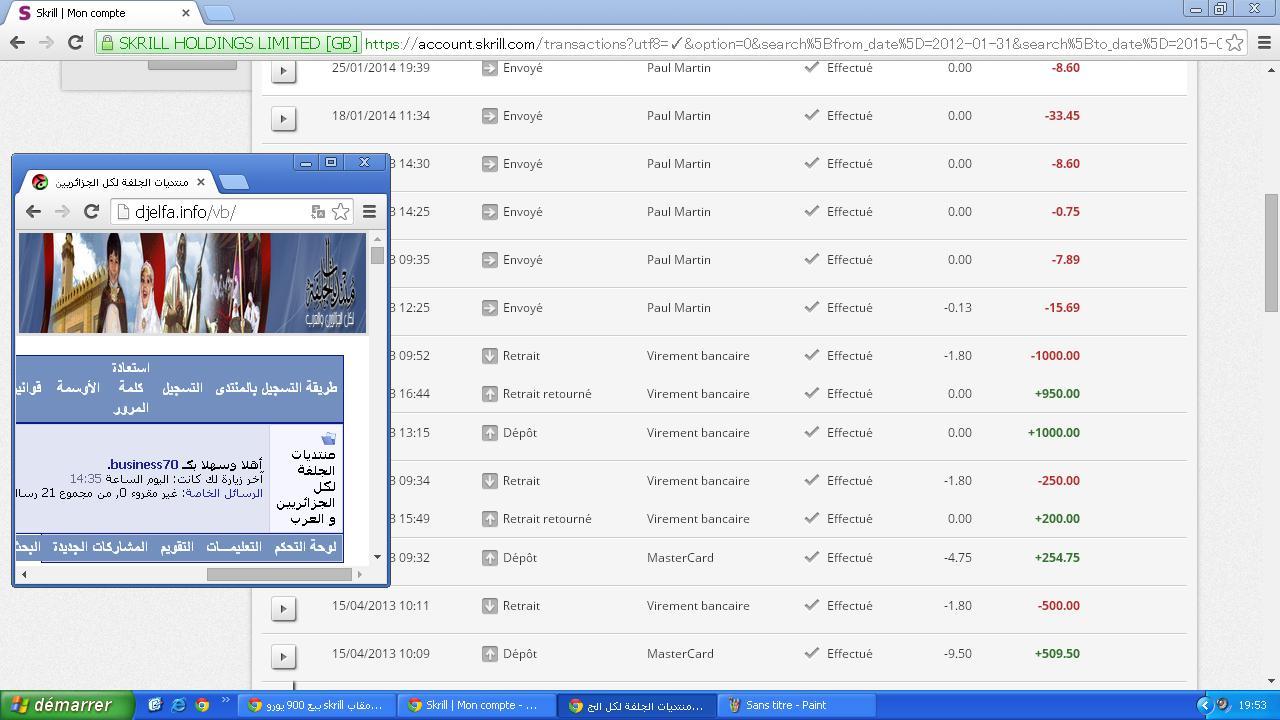Viewport: 1280px width, 720px height.
Task: Click the reload button in the Skrill browser window
Action: pos(75,42)
